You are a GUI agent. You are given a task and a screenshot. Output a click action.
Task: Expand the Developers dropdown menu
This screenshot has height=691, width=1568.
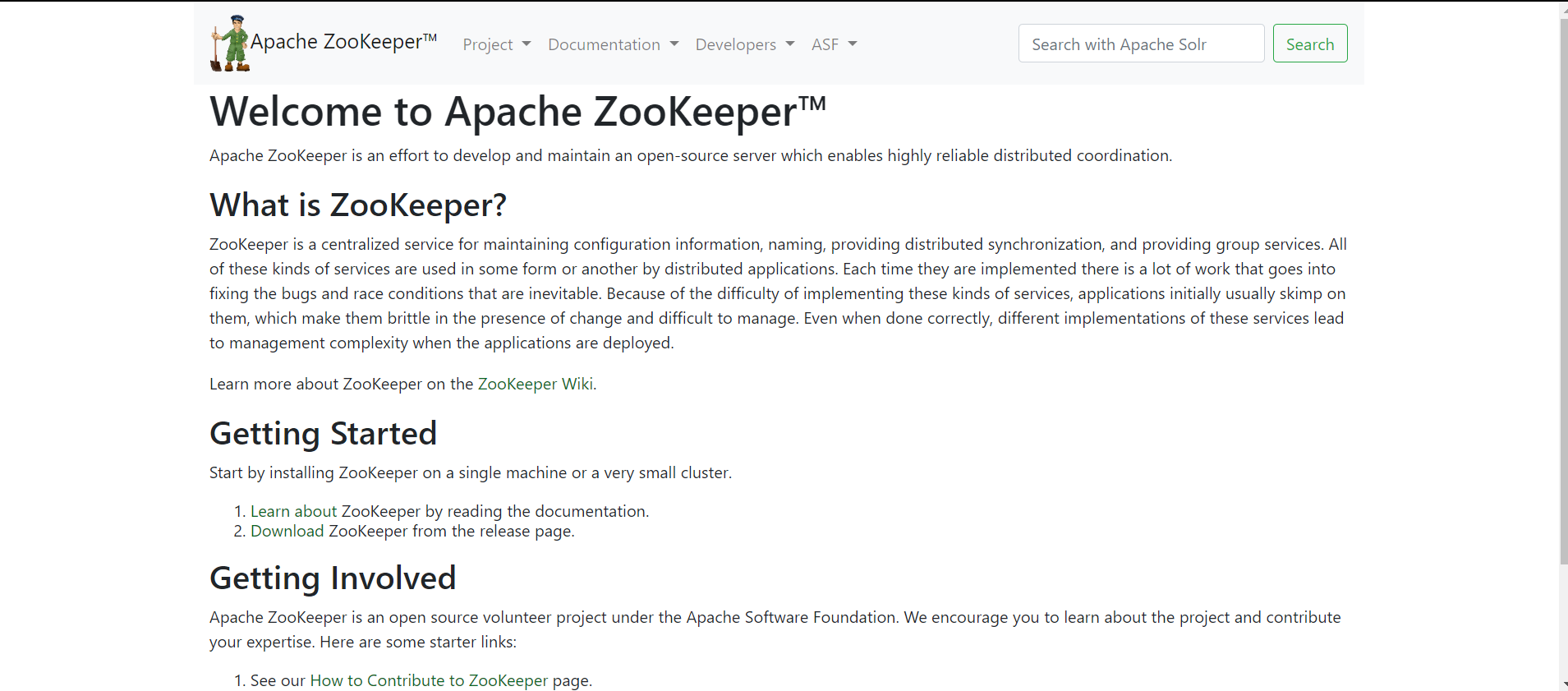[745, 44]
